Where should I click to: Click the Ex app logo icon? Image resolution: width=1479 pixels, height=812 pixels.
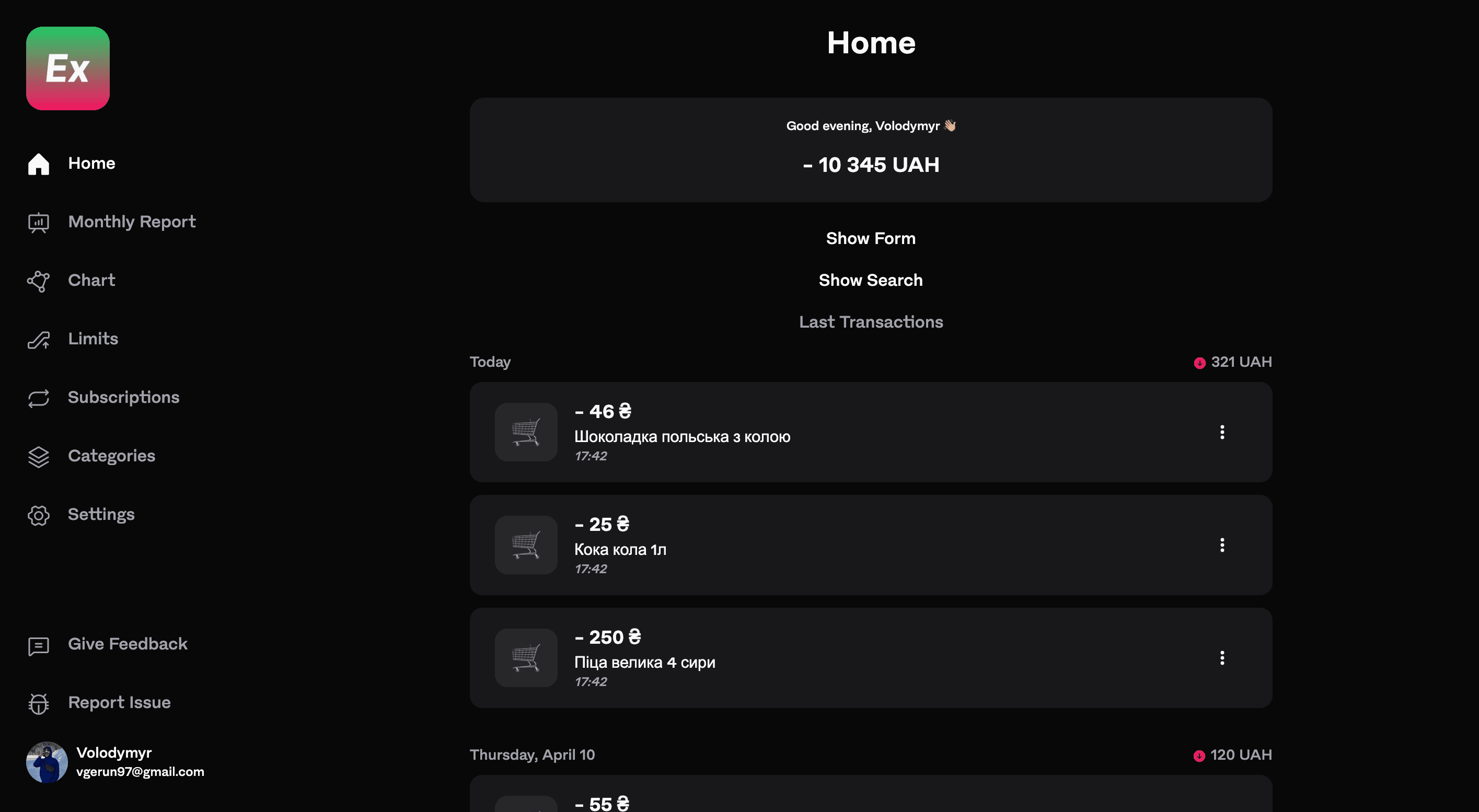(x=67, y=68)
